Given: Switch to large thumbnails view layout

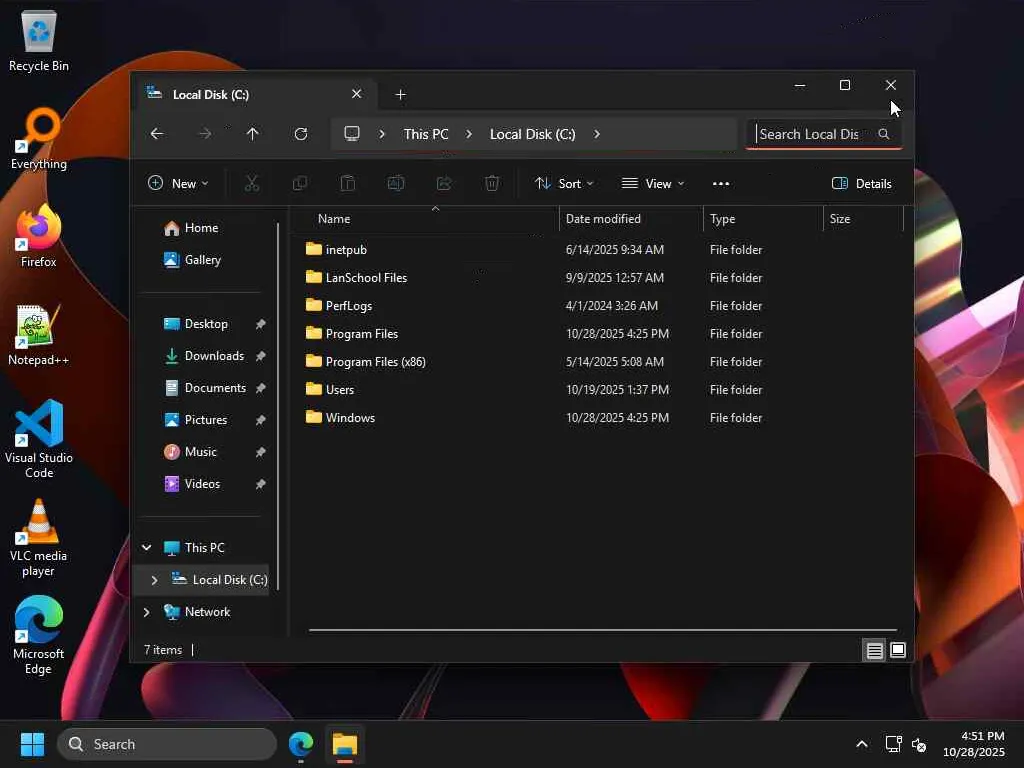Looking at the screenshot, I should 898,651.
